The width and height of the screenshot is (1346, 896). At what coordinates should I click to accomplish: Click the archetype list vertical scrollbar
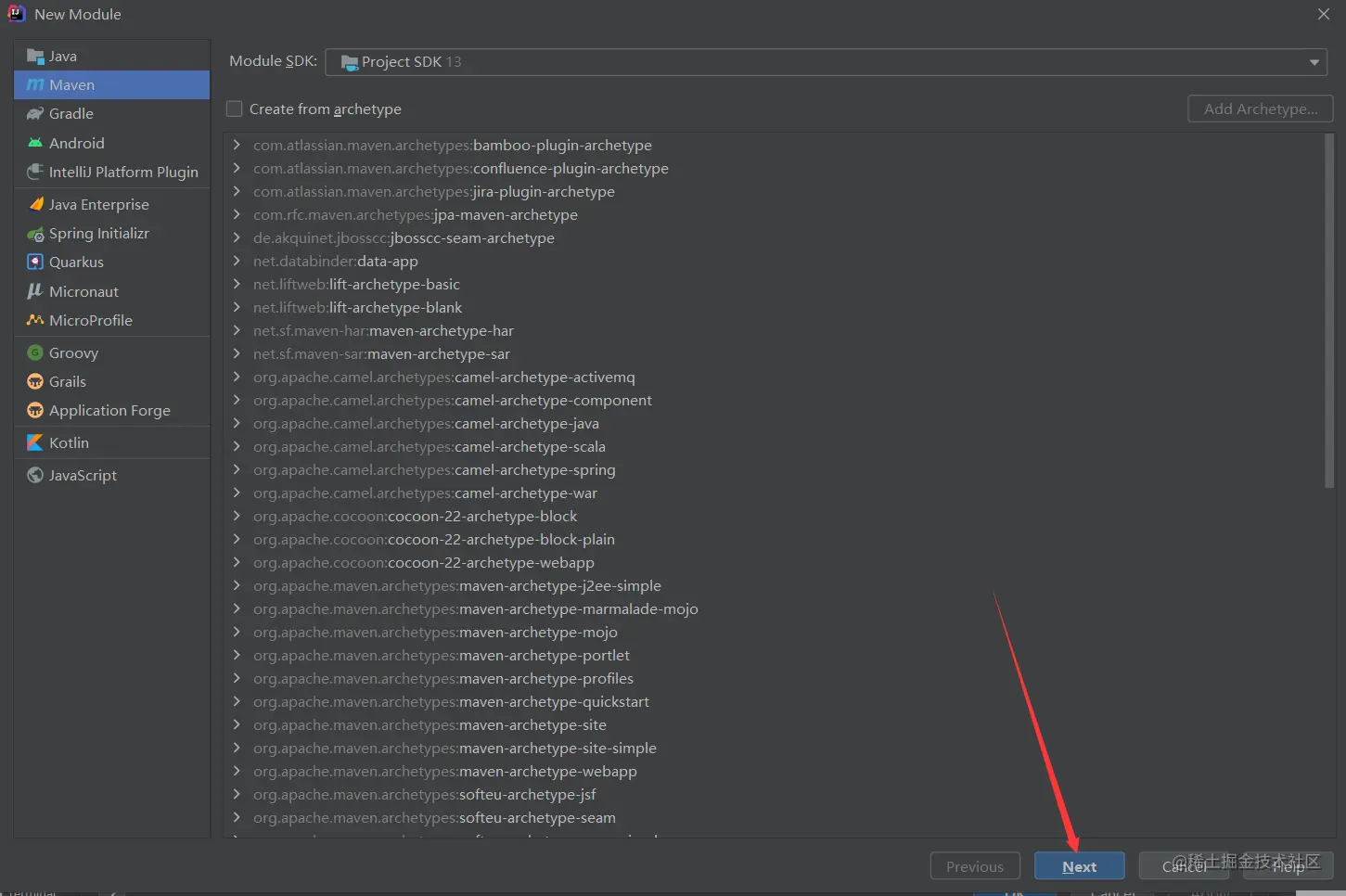[x=1329, y=311]
